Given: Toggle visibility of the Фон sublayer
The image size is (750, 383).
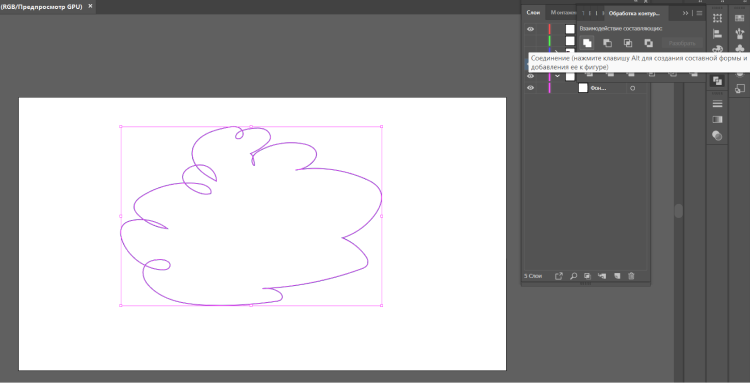Looking at the screenshot, I should pyautogui.click(x=530, y=88).
